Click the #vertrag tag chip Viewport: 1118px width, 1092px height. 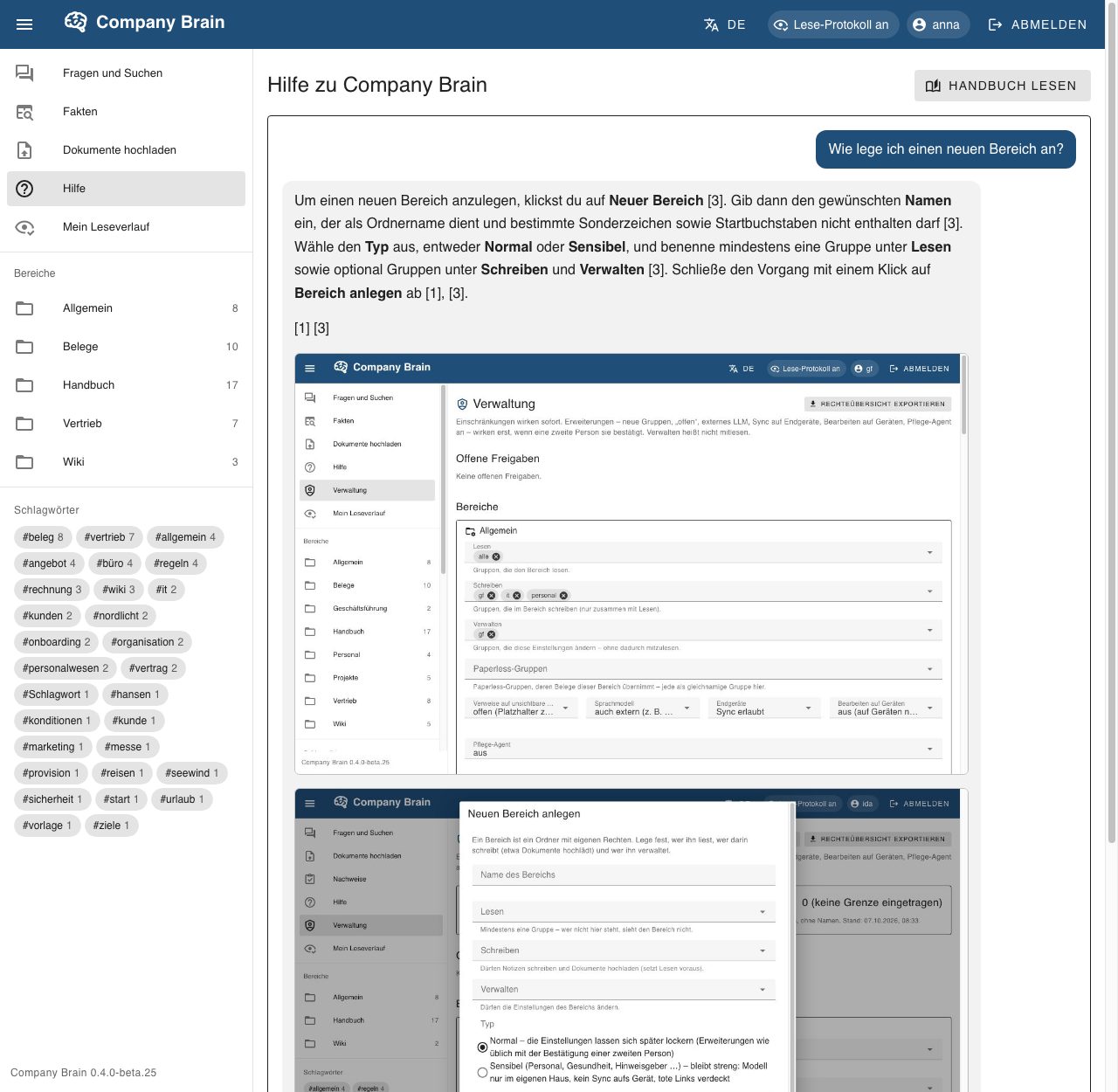153,668
